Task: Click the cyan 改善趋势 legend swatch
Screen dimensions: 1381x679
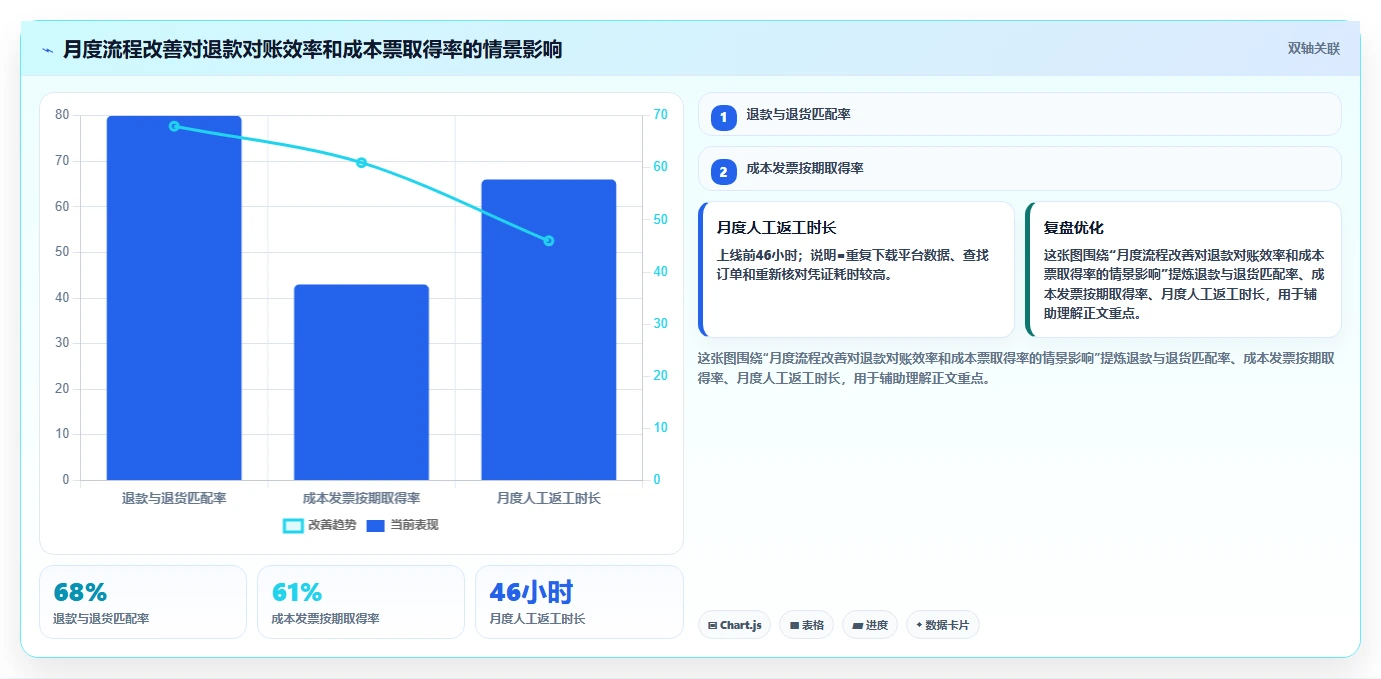Action: click(x=293, y=525)
